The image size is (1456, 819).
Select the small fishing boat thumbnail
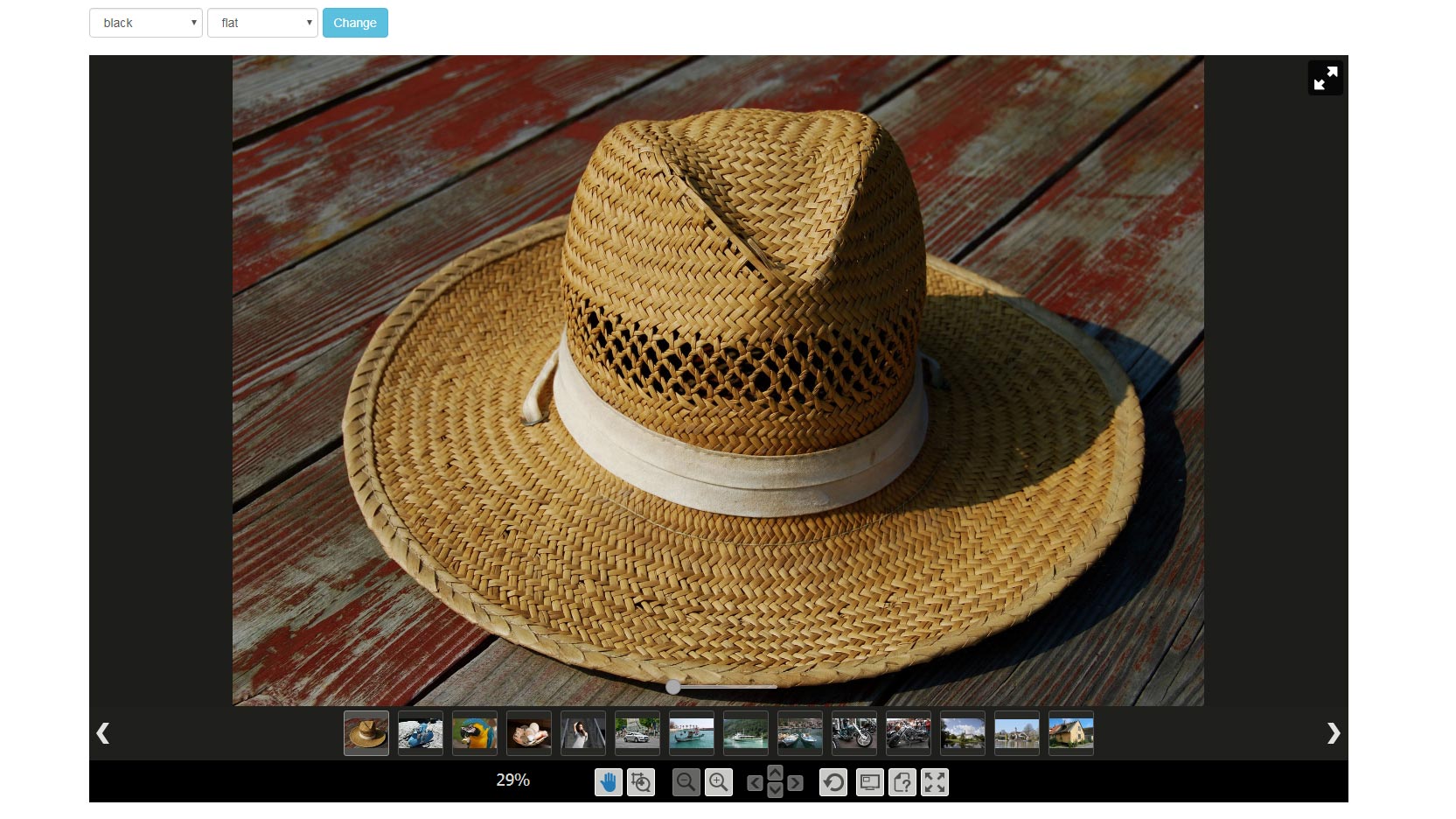pos(692,733)
